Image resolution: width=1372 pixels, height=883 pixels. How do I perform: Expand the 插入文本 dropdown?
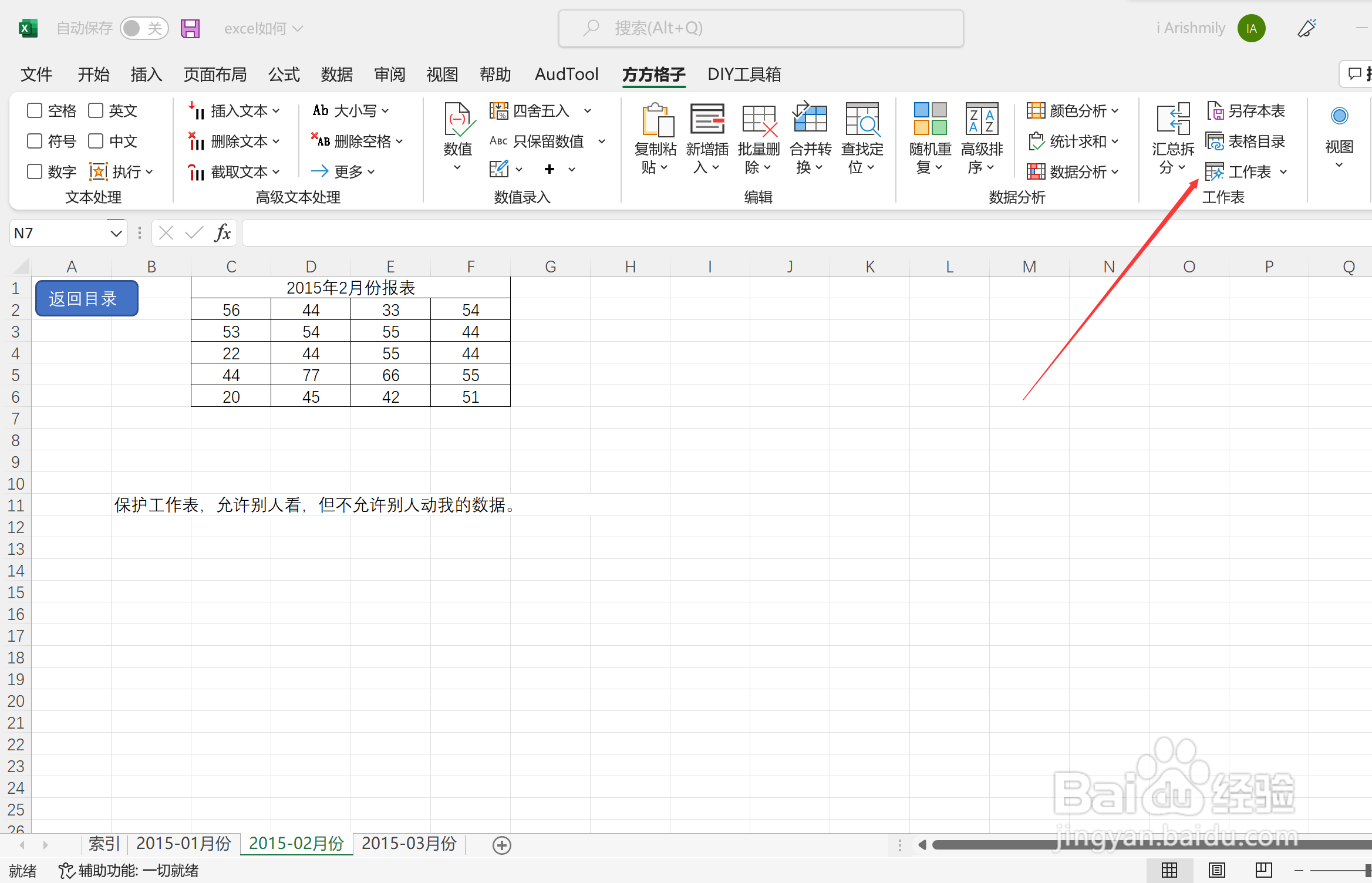(276, 110)
